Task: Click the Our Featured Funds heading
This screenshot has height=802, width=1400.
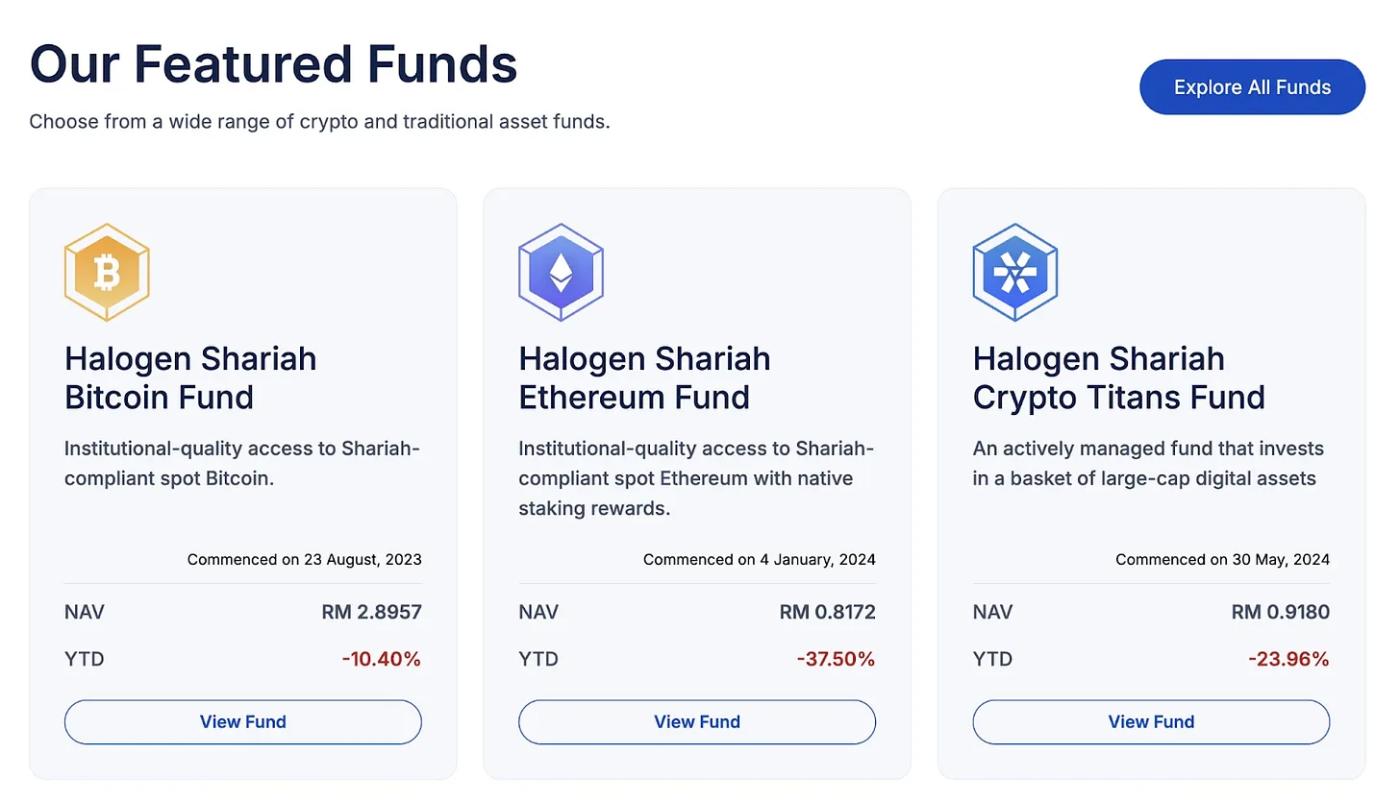Action: click(x=273, y=64)
